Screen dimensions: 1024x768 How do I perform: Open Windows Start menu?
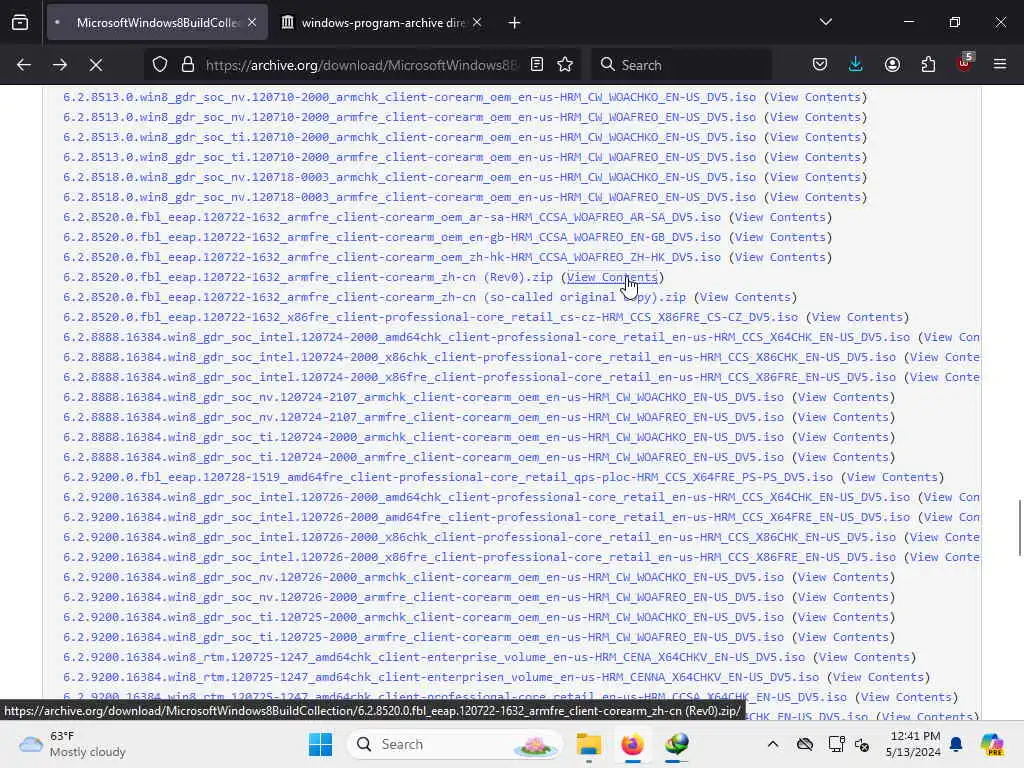click(x=320, y=744)
